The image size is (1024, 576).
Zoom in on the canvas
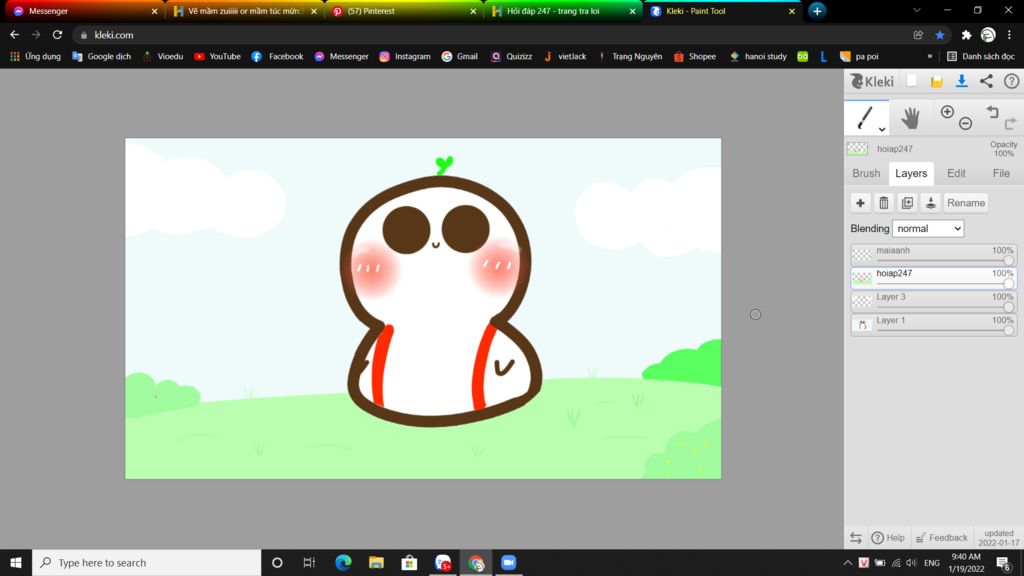click(947, 112)
